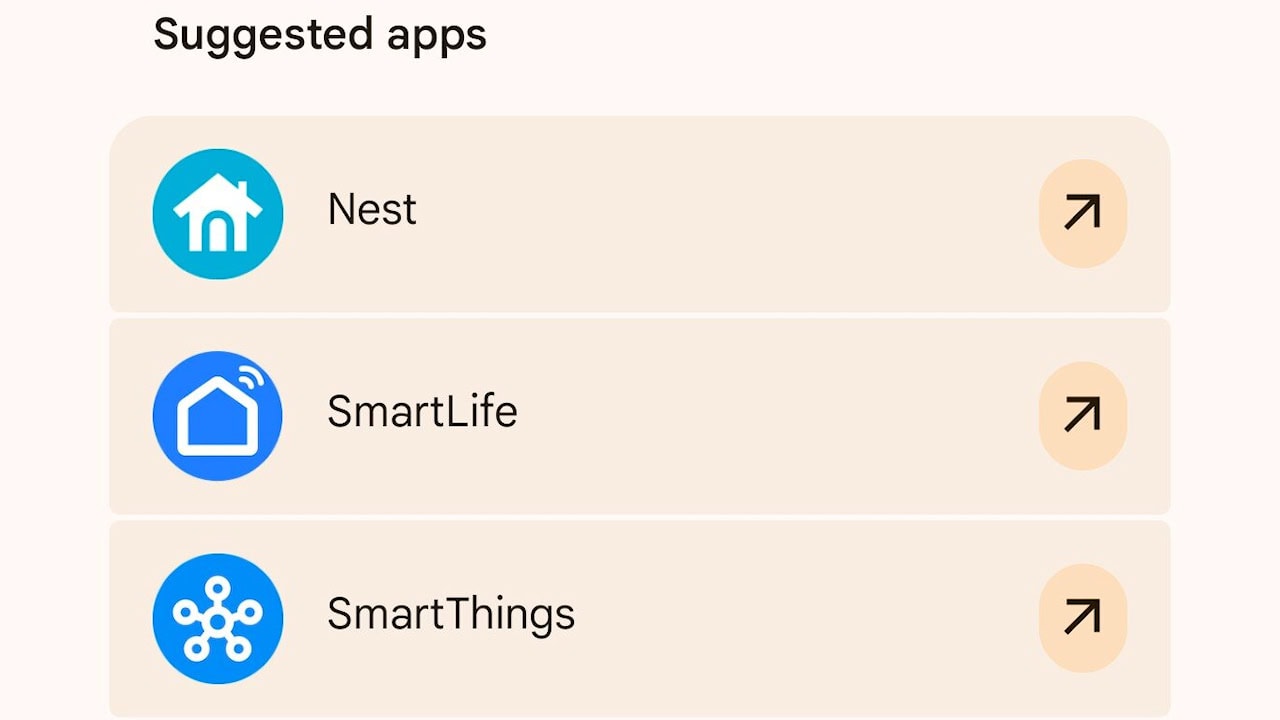Tap the diagonal arrow icon beside SmartThings
Image resolution: width=1280 pixels, height=720 pixels.
[x=1083, y=617]
